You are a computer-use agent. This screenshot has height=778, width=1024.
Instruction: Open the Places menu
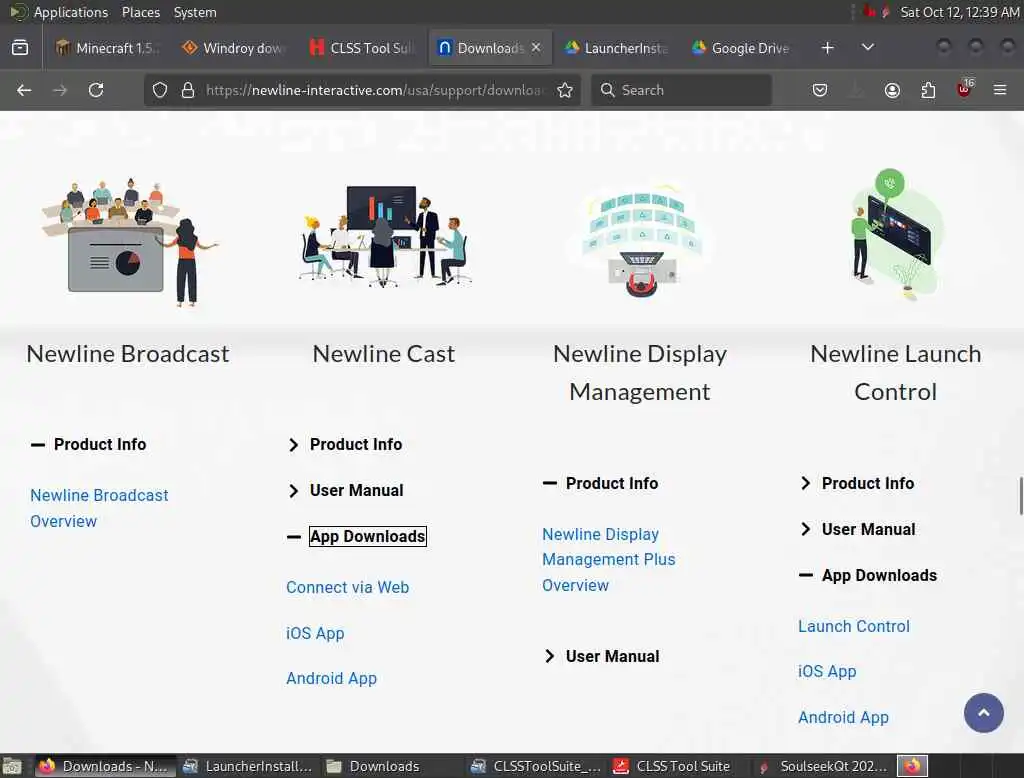(140, 12)
